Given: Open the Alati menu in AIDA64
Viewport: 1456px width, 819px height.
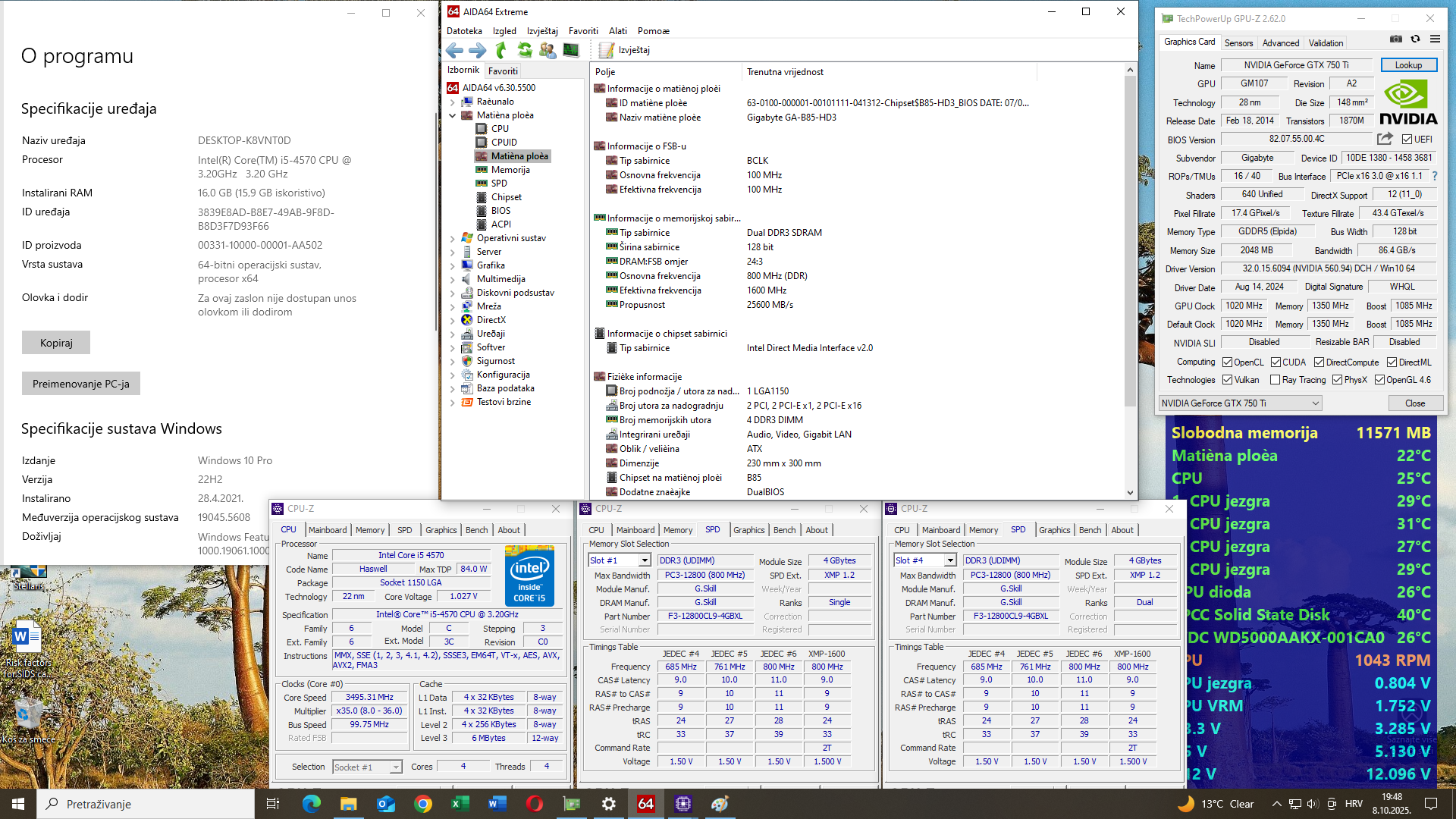Looking at the screenshot, I should point(617,31).
